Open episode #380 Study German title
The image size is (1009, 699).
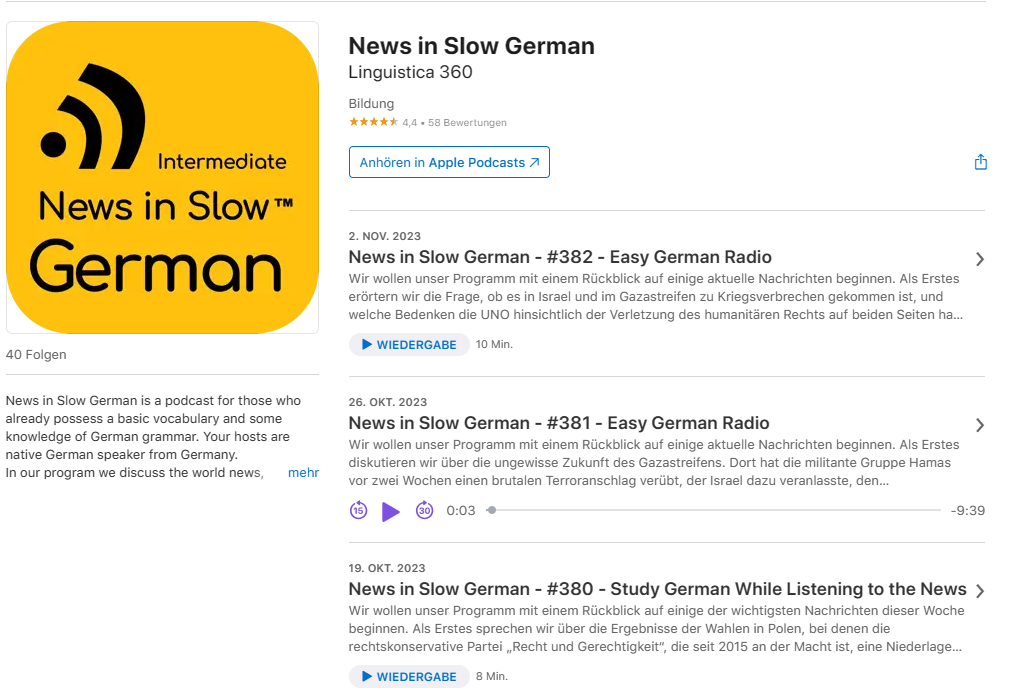pos(657,589)
